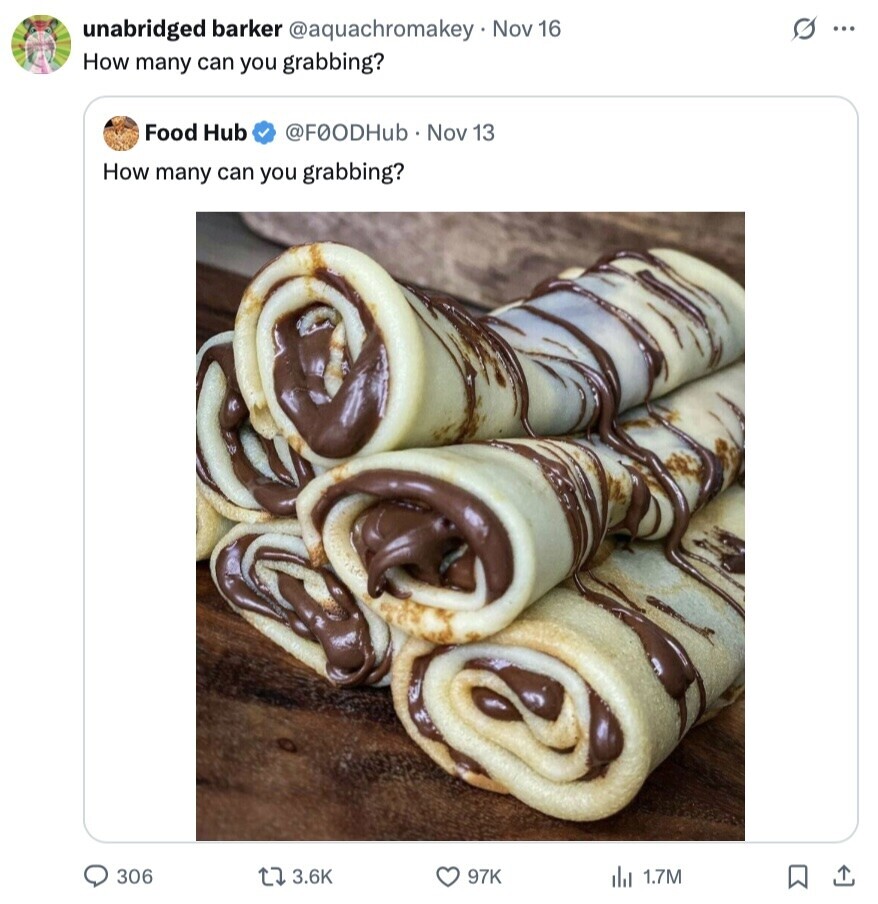This screenshot has height=904, width=878.
Task: Click the Food Hub avatar in quoted post
Action: pyautogui.click(x=121, y=133)
